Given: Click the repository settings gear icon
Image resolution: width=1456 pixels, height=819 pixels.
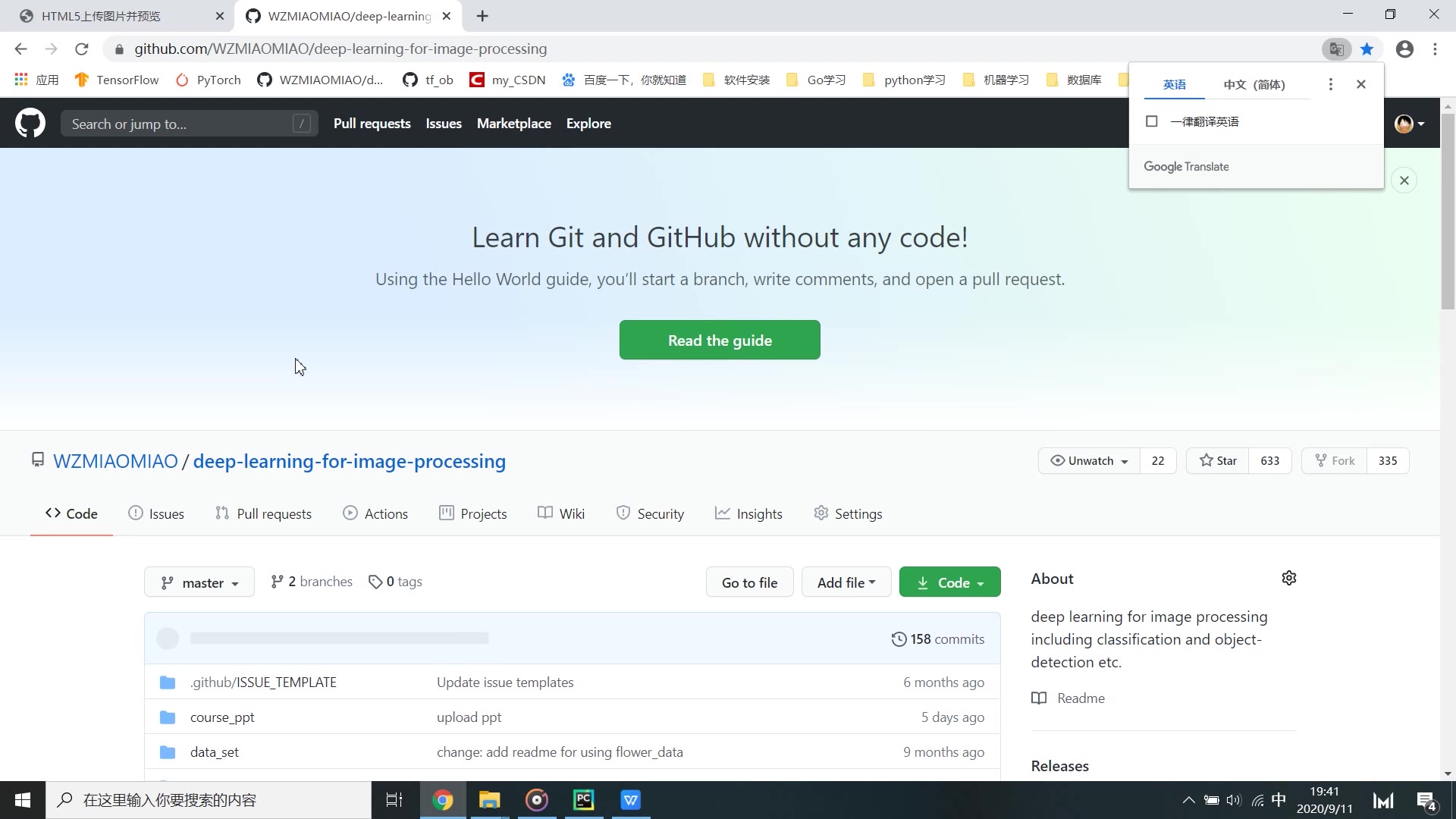Looking at the screenshot, I should (x=1289, y=577).
